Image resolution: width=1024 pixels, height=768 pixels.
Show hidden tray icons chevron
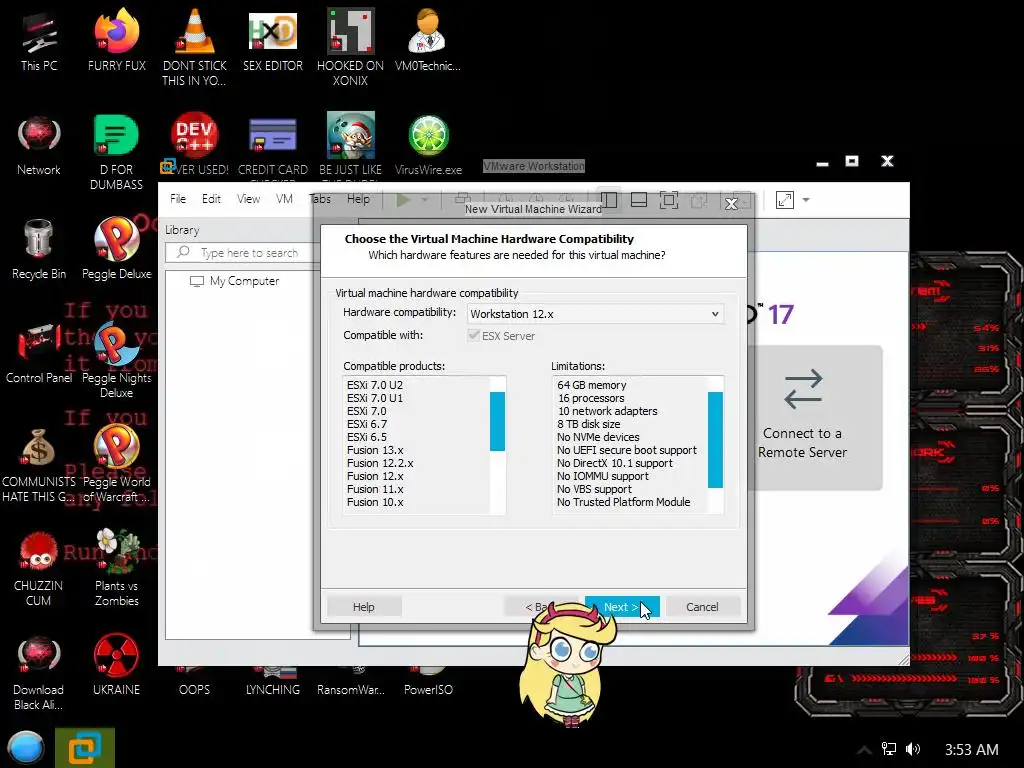pos(864,750)
